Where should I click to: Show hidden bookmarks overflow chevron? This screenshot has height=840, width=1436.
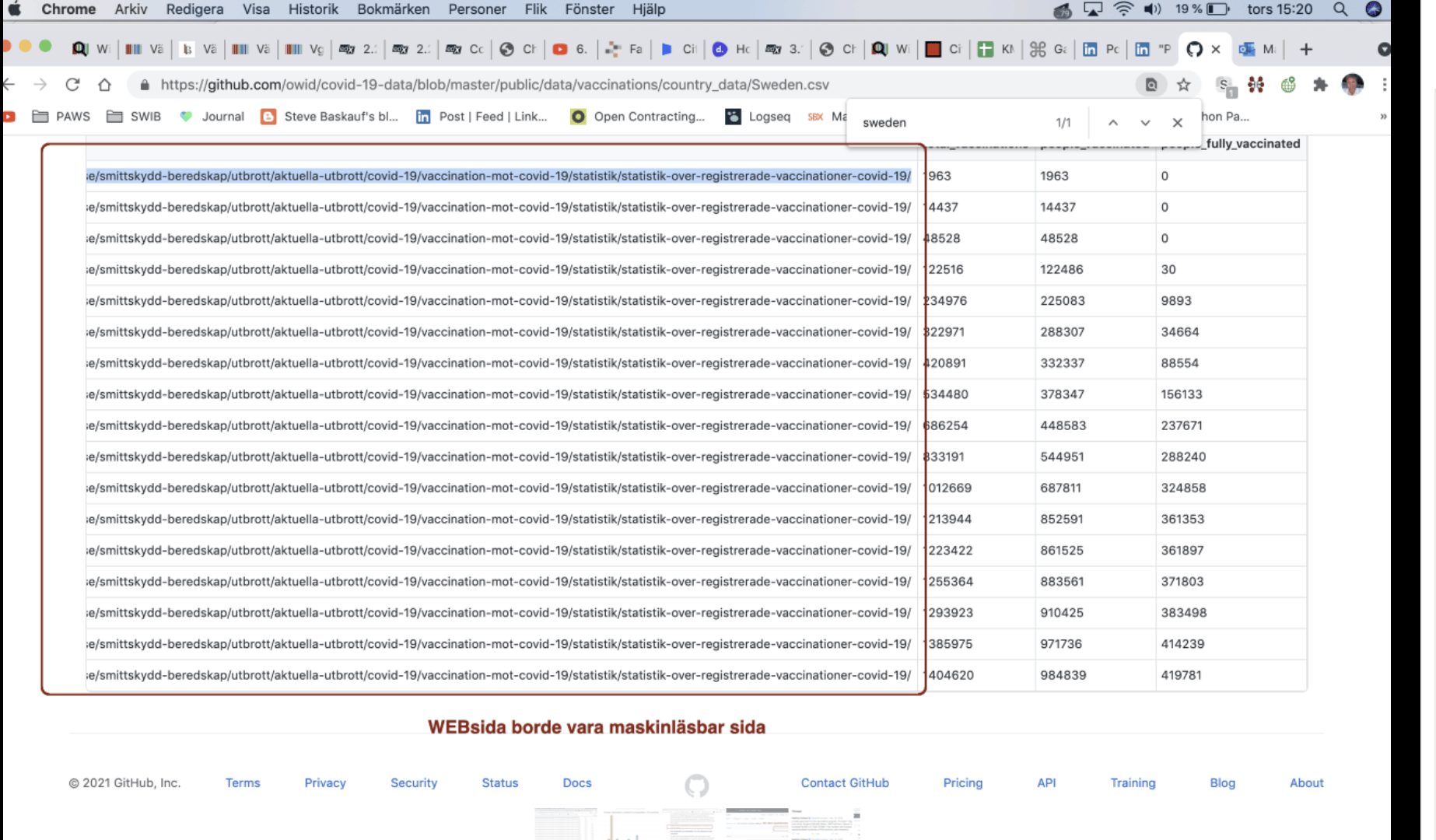point(1382,117)
